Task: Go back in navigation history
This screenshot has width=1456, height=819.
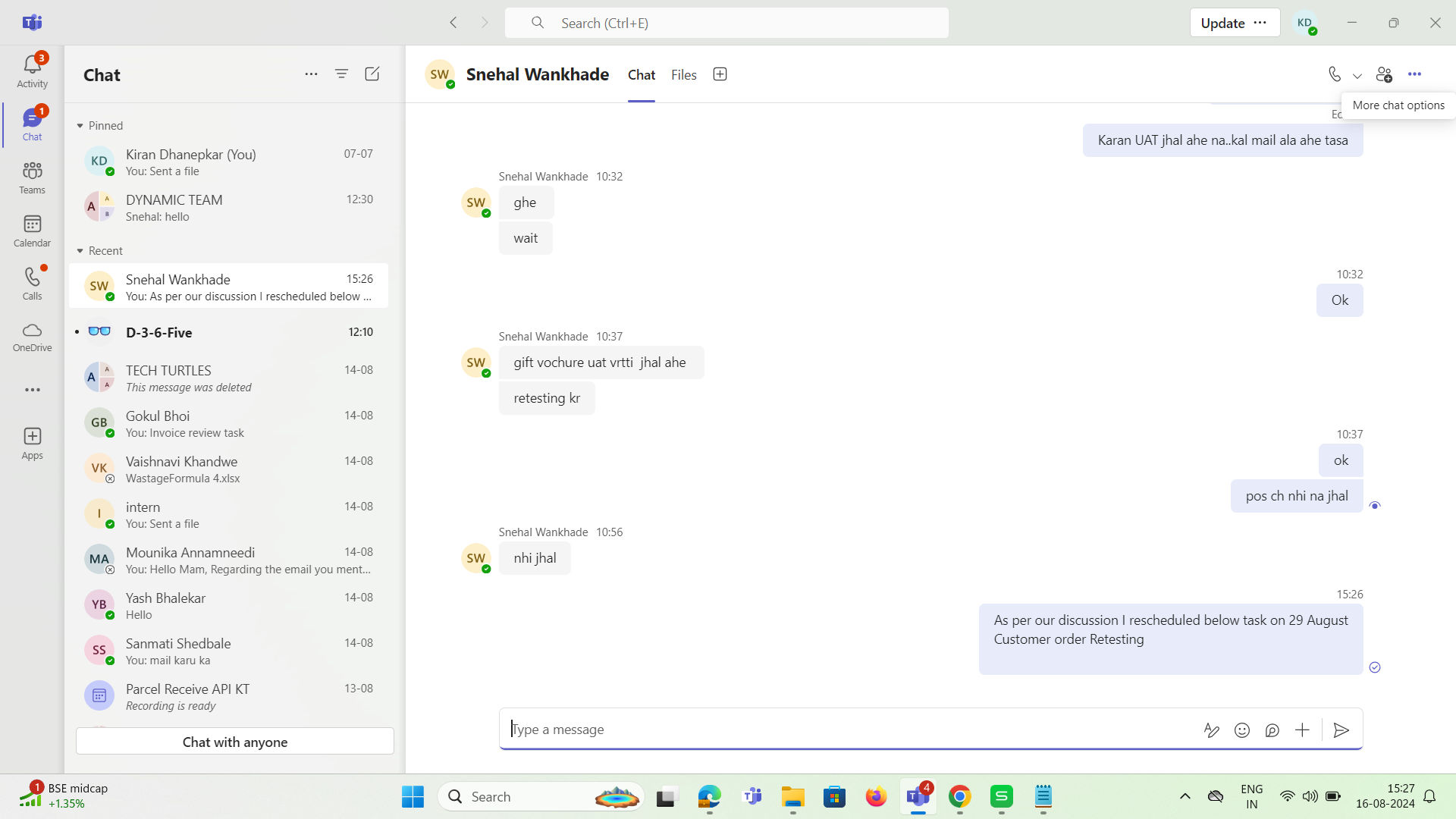Action: [x=453, y=23]
